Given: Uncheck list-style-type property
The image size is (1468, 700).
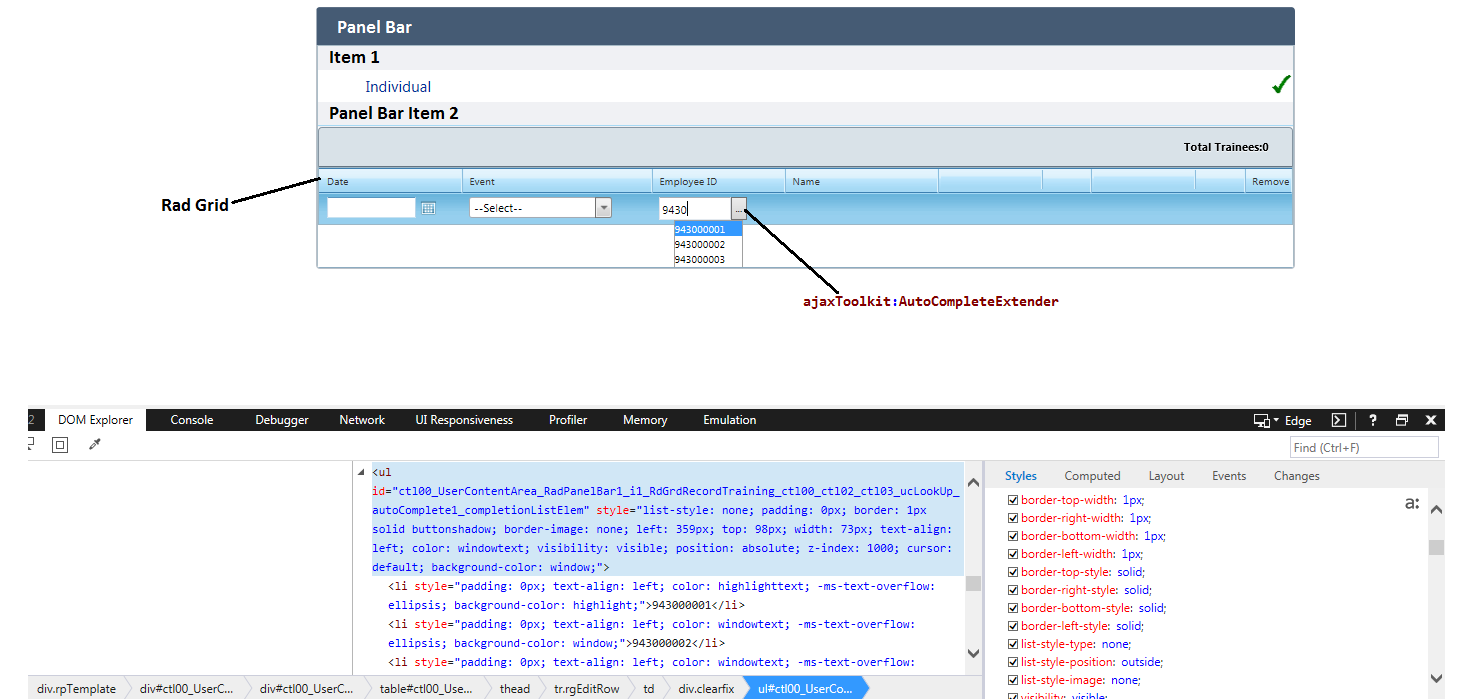Looking at the screenshot, I should (x=1013, y=644).
